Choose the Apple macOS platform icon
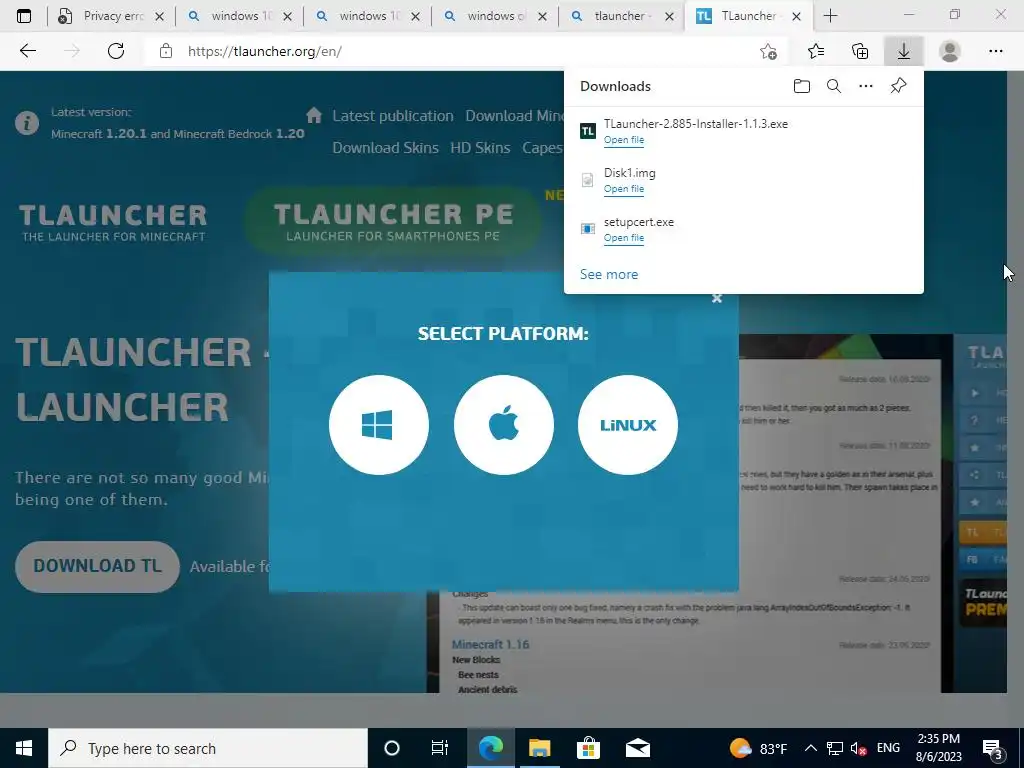 (x=504, y=424)
